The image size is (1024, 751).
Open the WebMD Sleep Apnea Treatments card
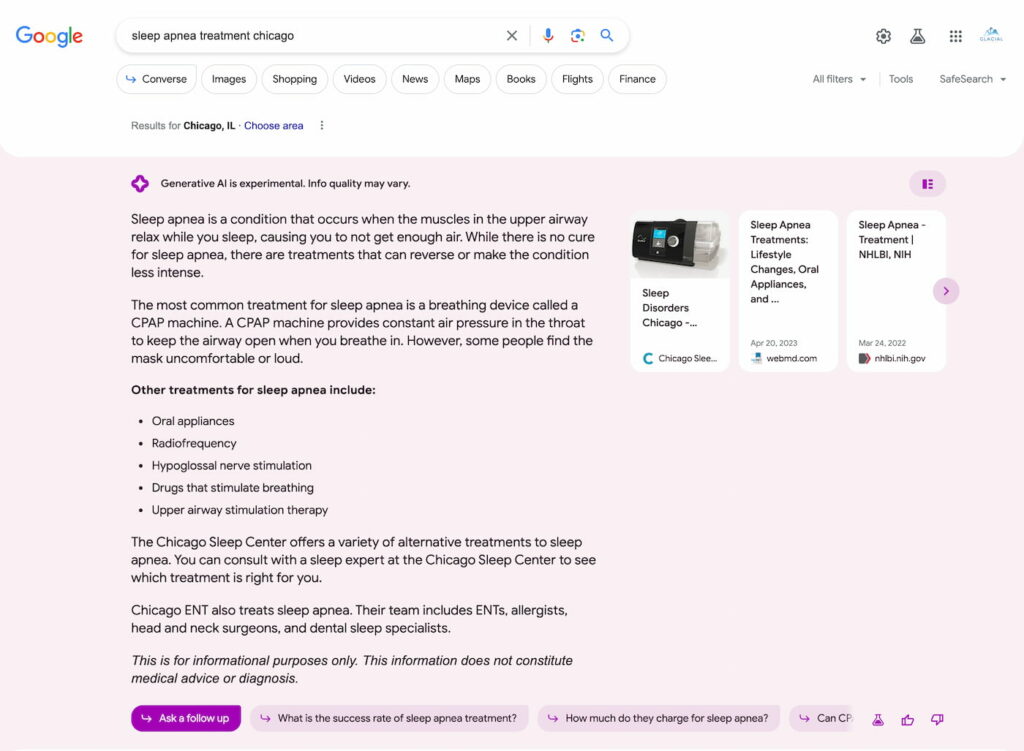pyautogui.click(x=788, y=291)
